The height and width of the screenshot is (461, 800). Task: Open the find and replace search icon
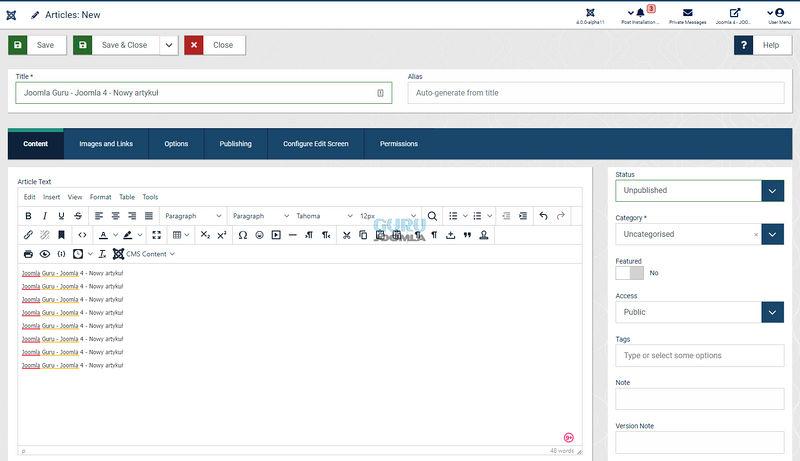(x=432, y=216)
